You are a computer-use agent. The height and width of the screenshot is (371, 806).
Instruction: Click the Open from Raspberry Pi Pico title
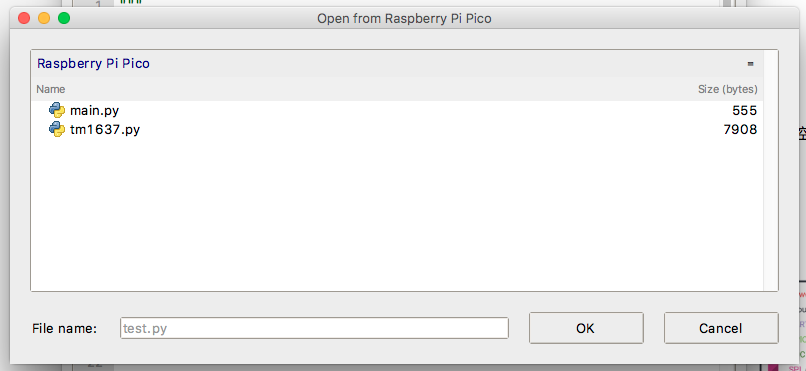pyautogui.click(x=404, y=19)
